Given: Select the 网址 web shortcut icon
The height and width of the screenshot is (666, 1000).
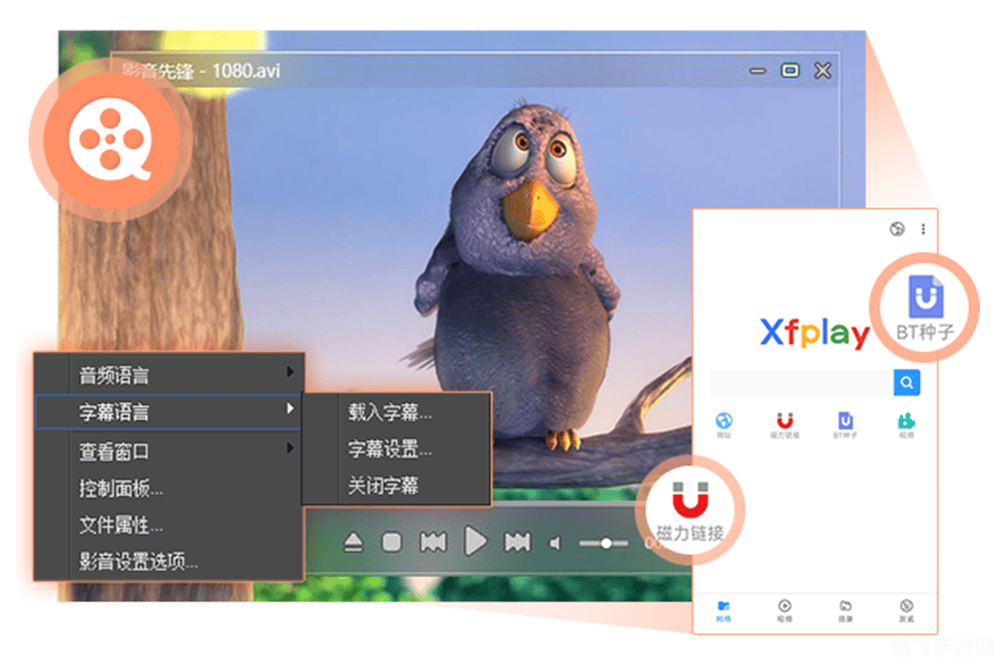Looking at the screenshot, I should coord(724,422).
